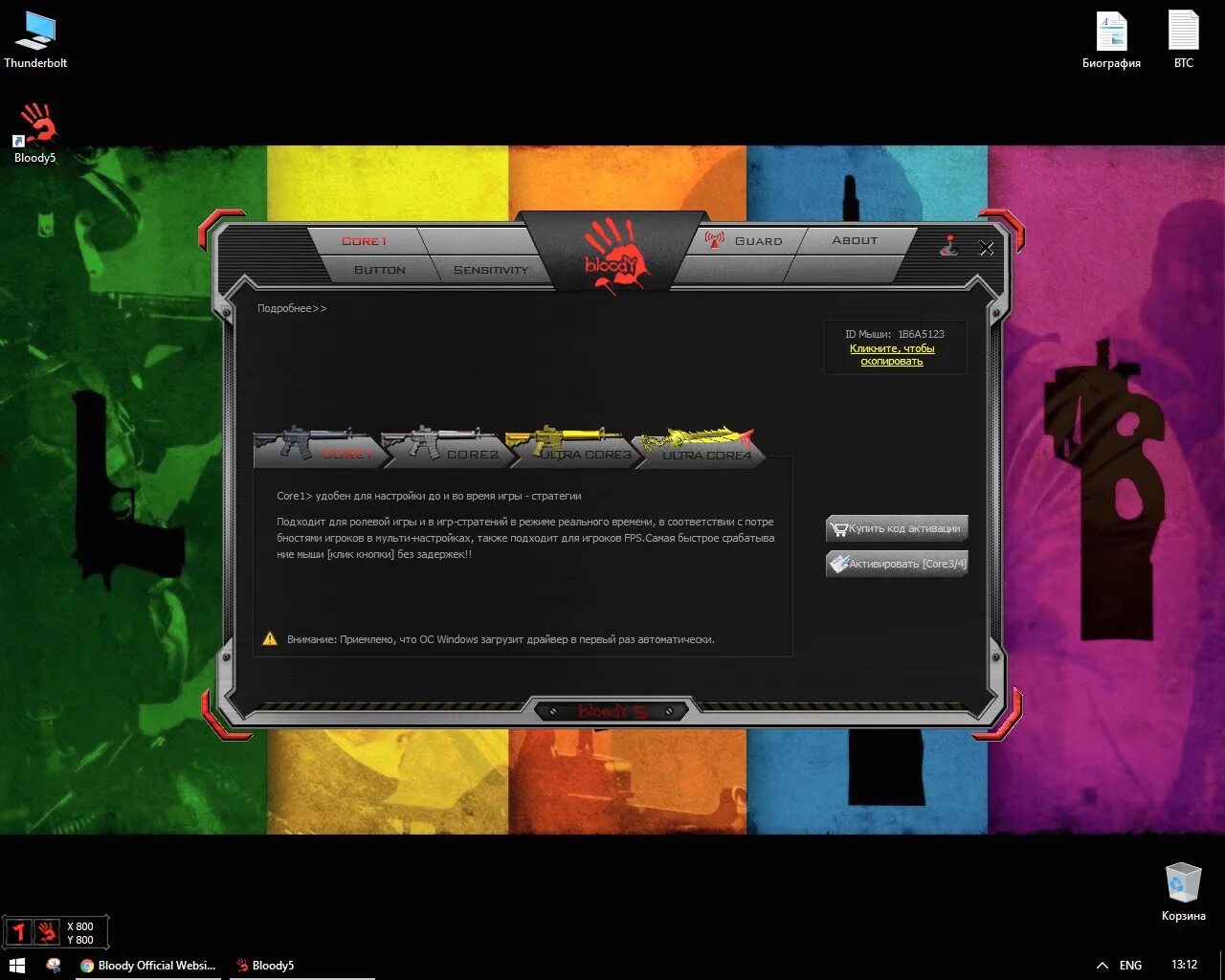Screen dimensions: 1225x980
Task: Switch to the Bloody Official Website Chrome window
Action: point(148,965)
